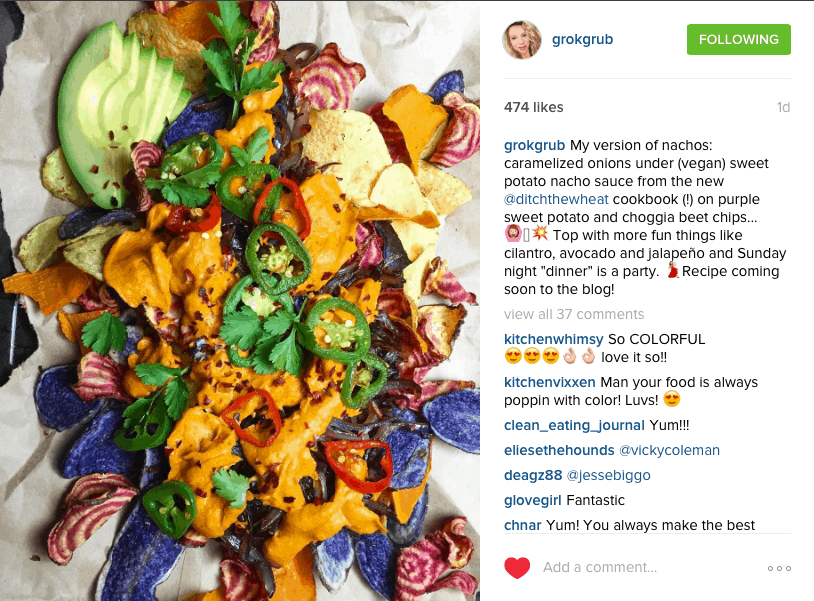Click the @vickycoleman mention
This screenshot has height=601, width=814.
670,450
